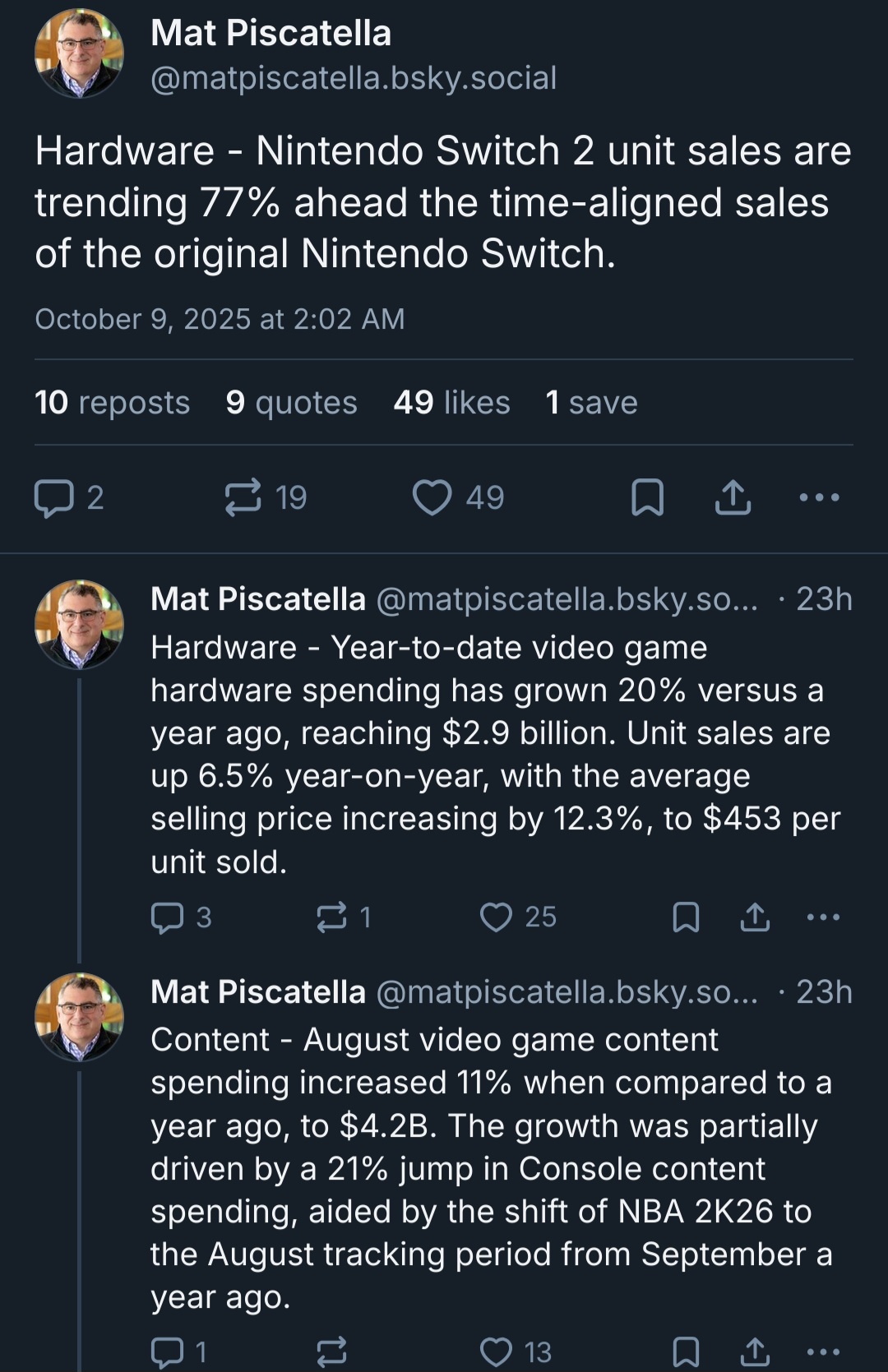Viewport: 888px width, 1372px height.
Task: Save the hardware spending post bookmark
Action: point(686,917)
